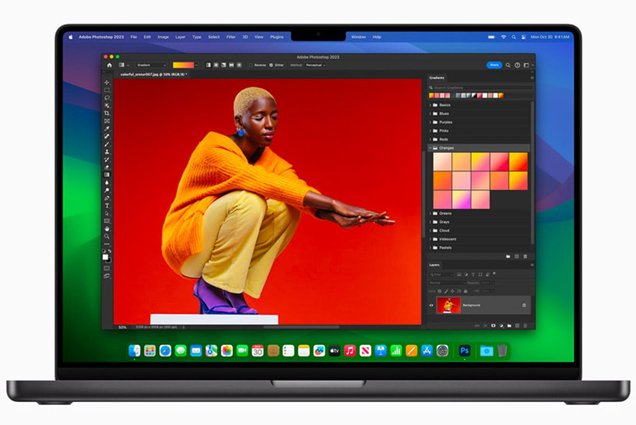Select the Clone Stamp tool
This screenshot has height=425, width=636.
[x=107, y=152]
